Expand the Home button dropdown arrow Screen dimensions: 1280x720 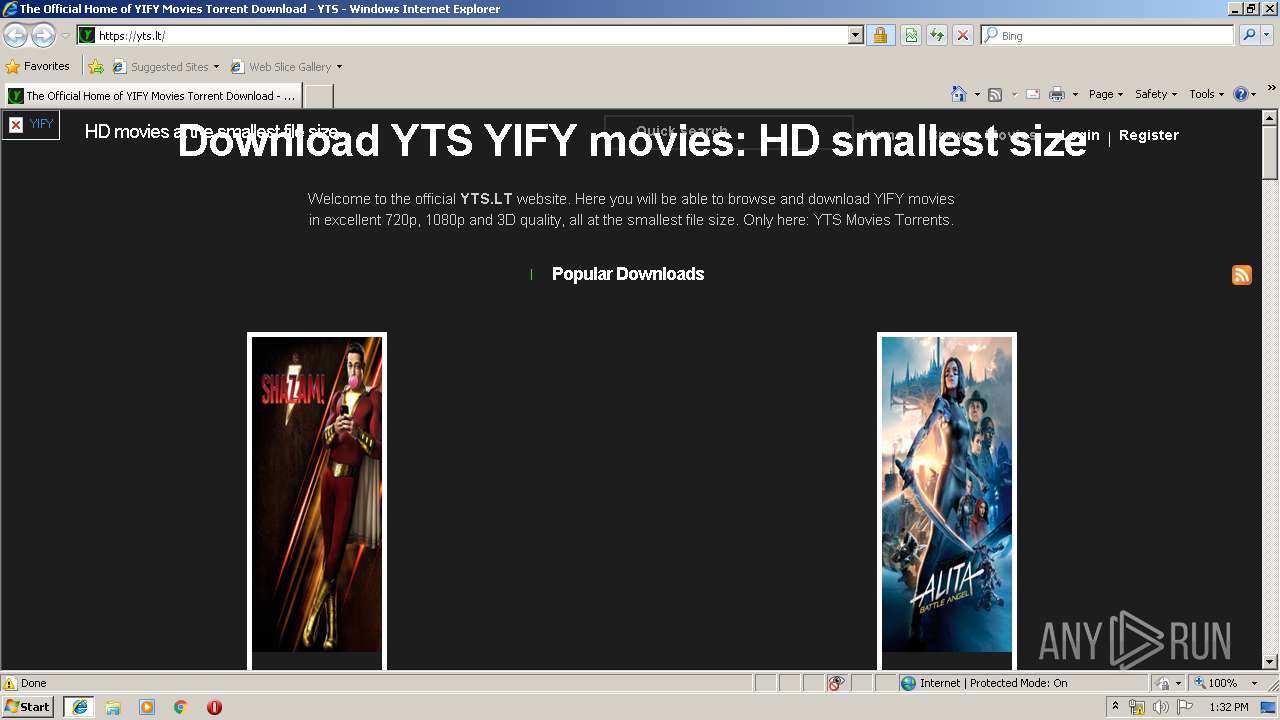click(977, 94)
